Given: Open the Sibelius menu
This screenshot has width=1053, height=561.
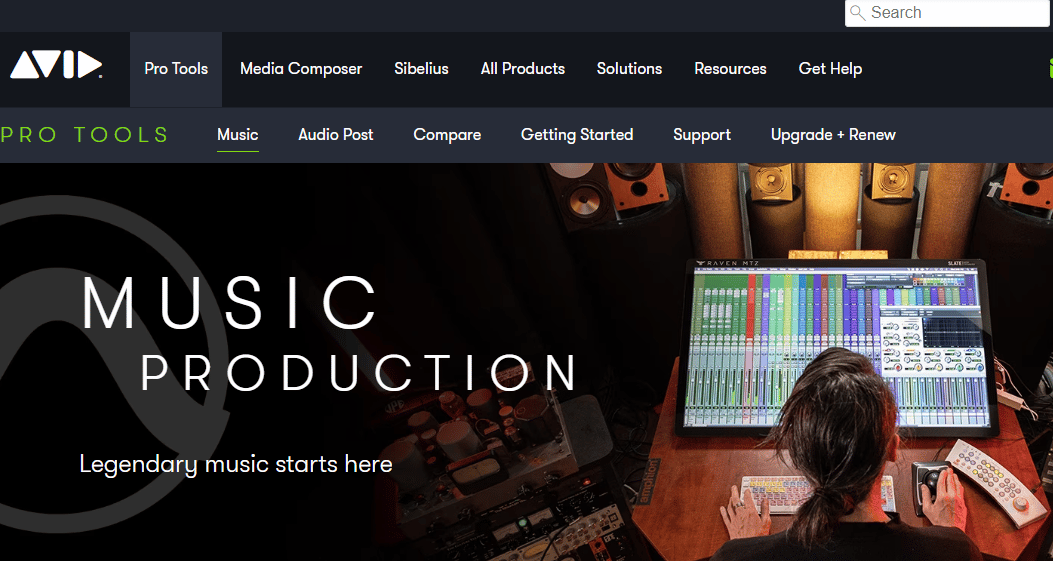Looking at the screenshot, I should (421, 69).
